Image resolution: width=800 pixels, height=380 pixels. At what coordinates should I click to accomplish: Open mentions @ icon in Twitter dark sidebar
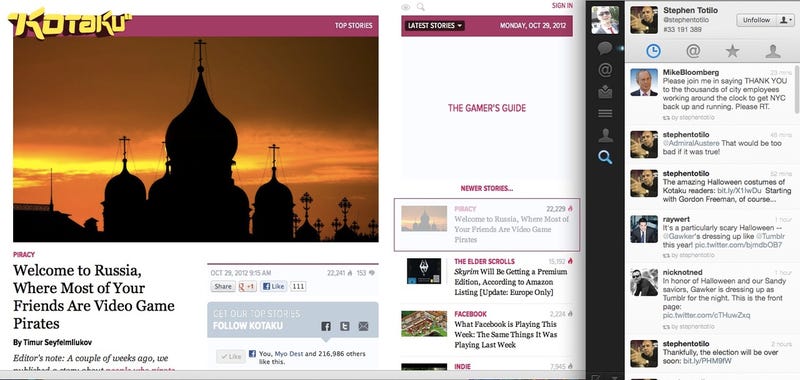pos(605,70)
